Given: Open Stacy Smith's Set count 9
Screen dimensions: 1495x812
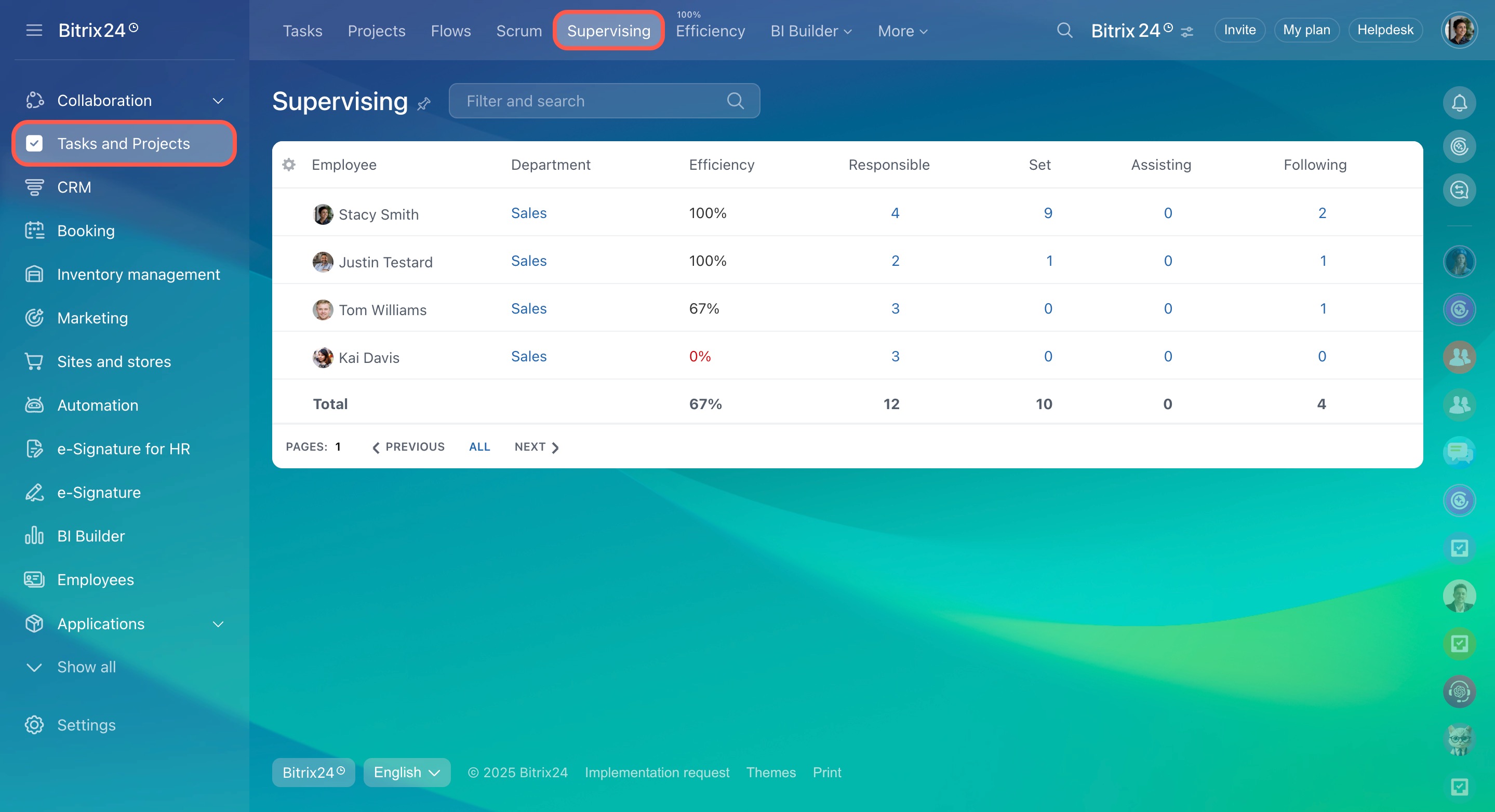Looking at the screenshot, I should 1048,213.
